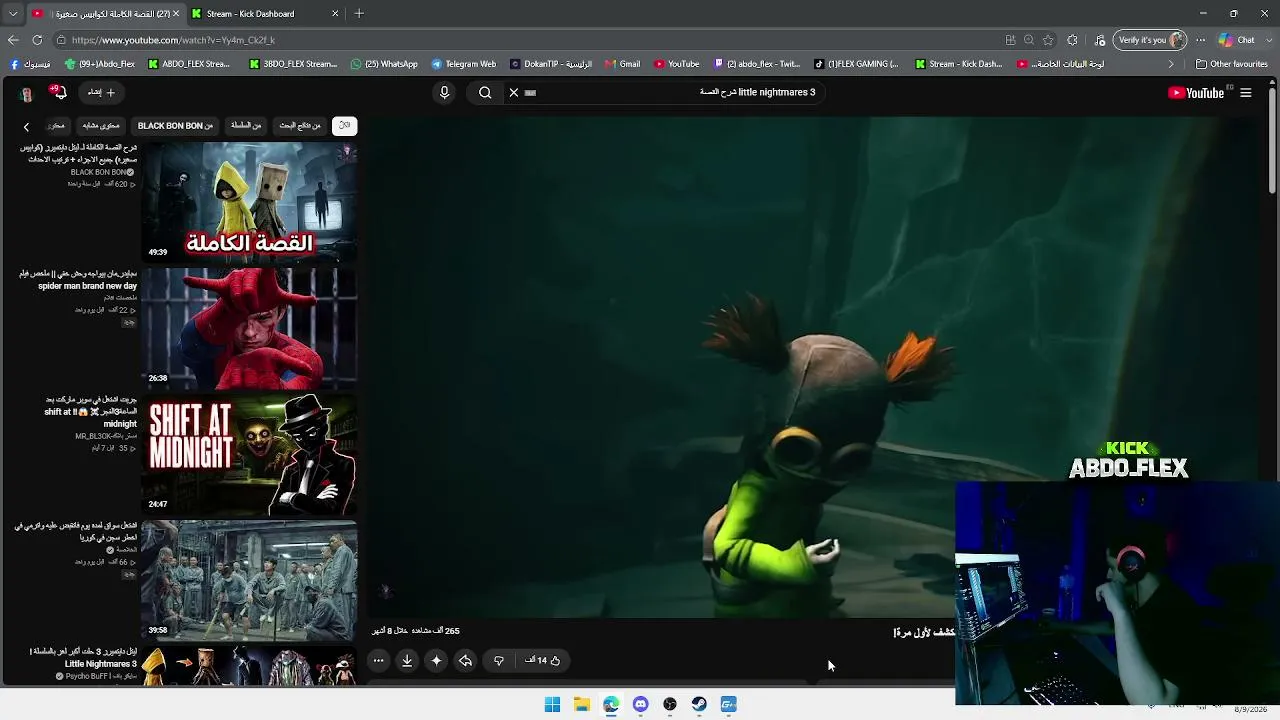
Task: Open the Spider-Man video thumbnail
Action: [x=249, y=327]
